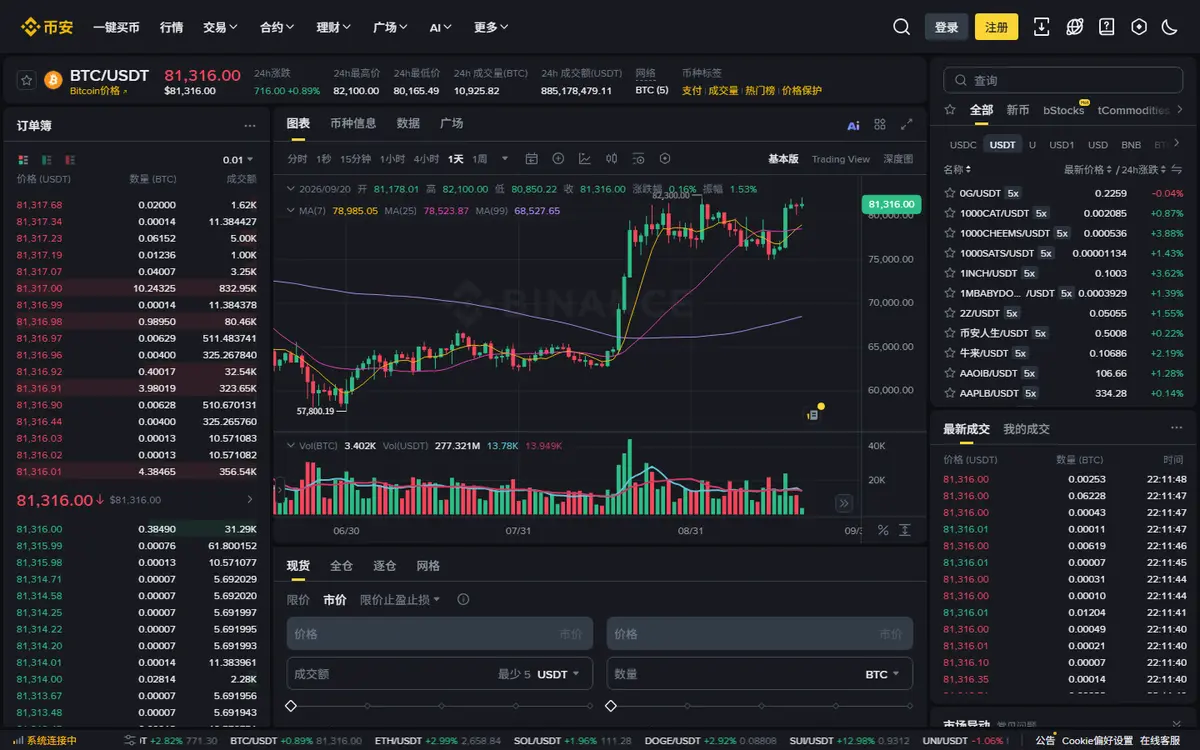Toggle dark mode moon icon
This screenshot has height=750, width=1200.
point(1170,27)
